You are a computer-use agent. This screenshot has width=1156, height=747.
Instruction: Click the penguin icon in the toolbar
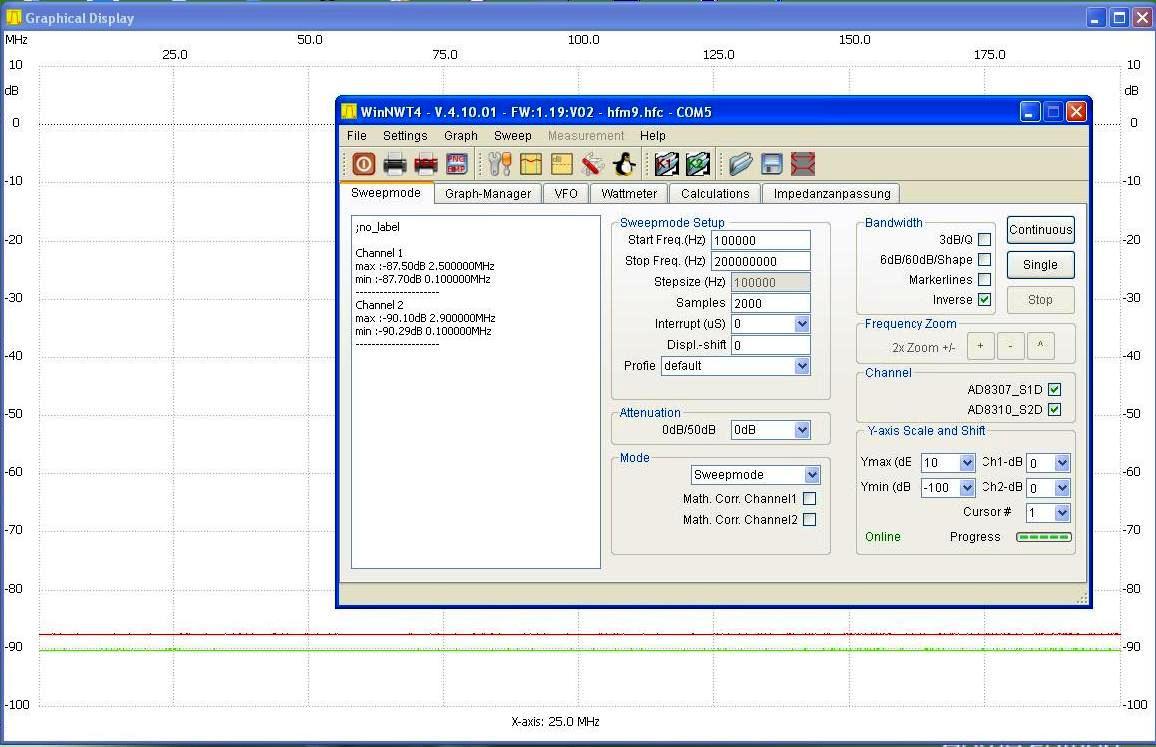point(624,164)
